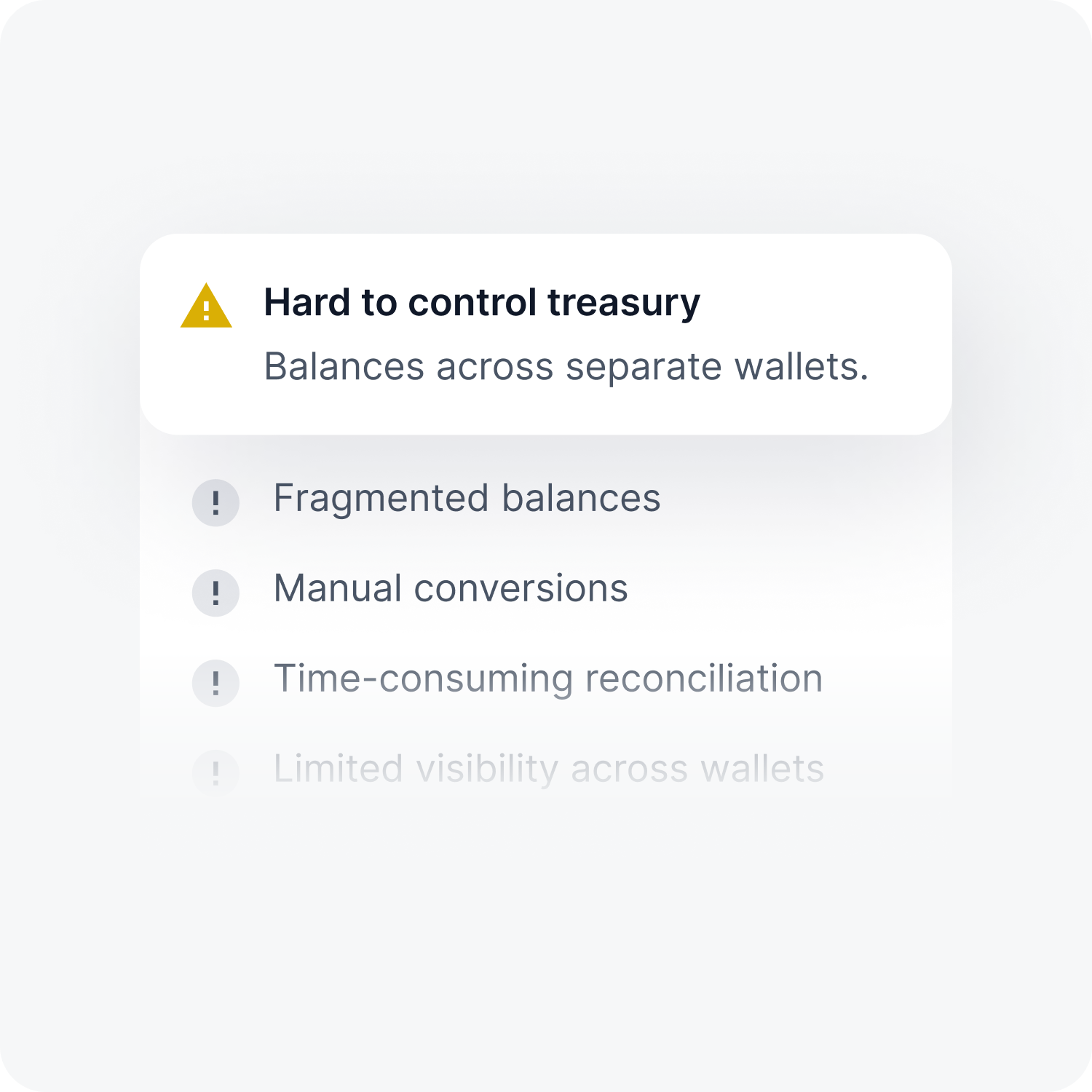Select the Hard to control treasury heading
The width and height of the screenshot is (1092, 1092).
pos(482,303)
